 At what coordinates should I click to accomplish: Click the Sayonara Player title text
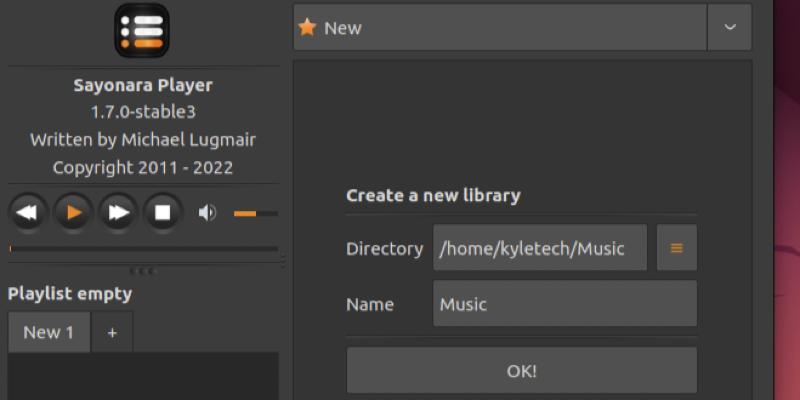coord(143,85)
